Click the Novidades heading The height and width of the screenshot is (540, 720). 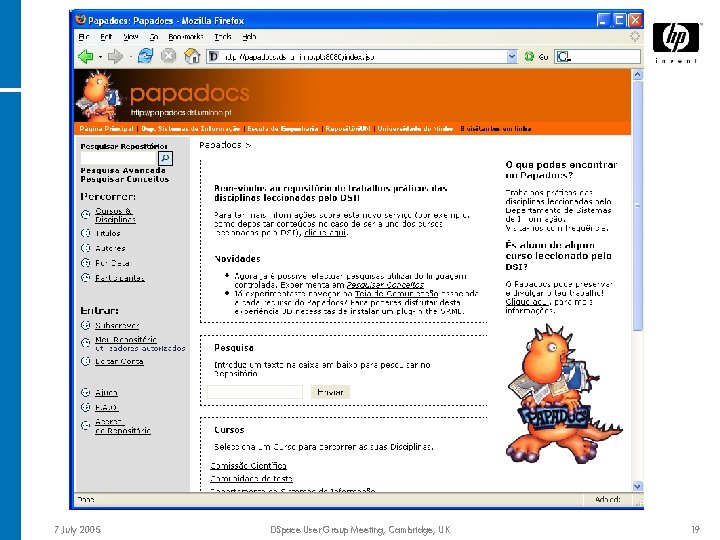(237, 259)
